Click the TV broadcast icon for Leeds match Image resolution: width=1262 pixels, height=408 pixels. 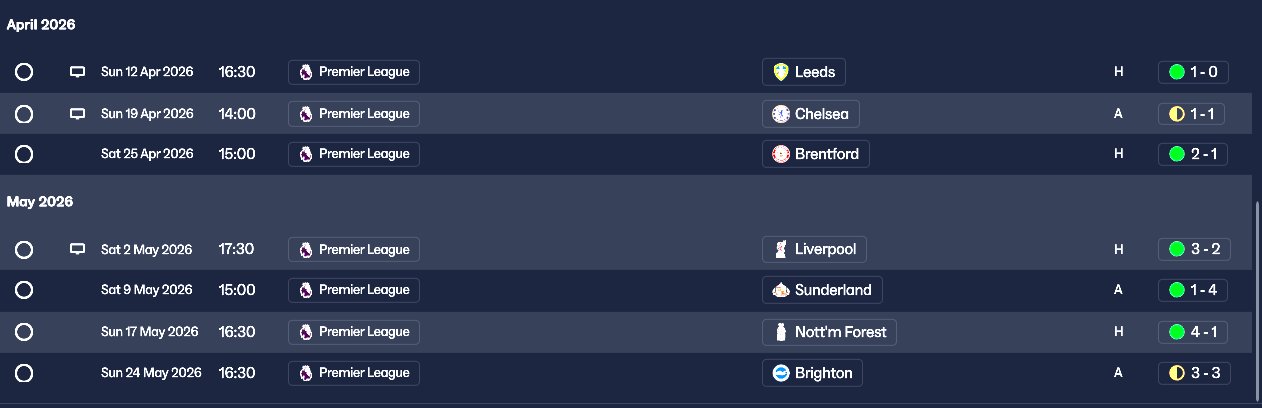[77, 72]
